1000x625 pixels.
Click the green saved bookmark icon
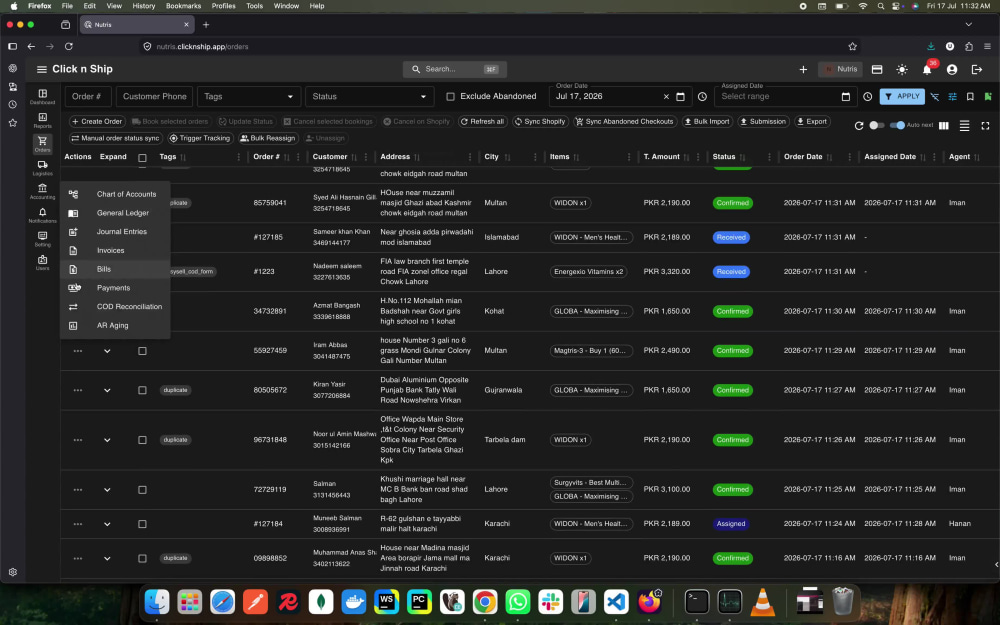click(x=988, y=96)
